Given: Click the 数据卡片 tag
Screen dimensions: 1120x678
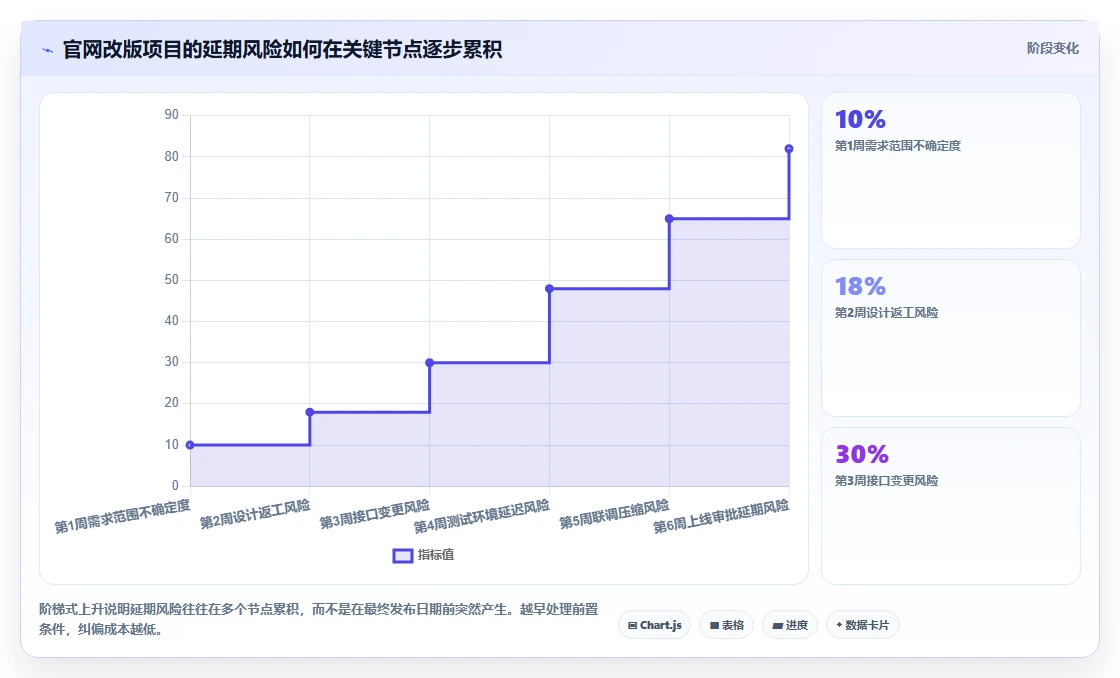Looking at the screenshot, I should coord(862,625).
